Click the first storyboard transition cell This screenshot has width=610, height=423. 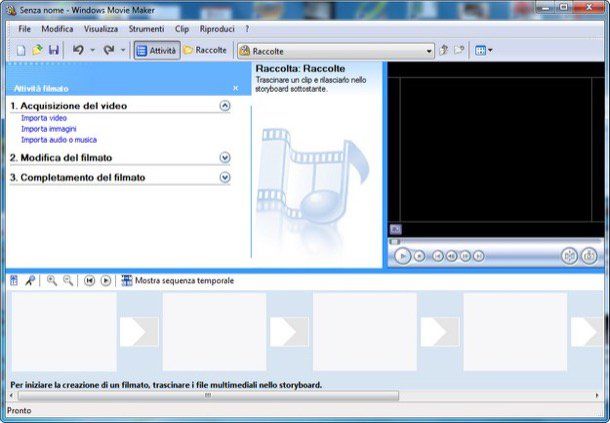coord(139,332)
